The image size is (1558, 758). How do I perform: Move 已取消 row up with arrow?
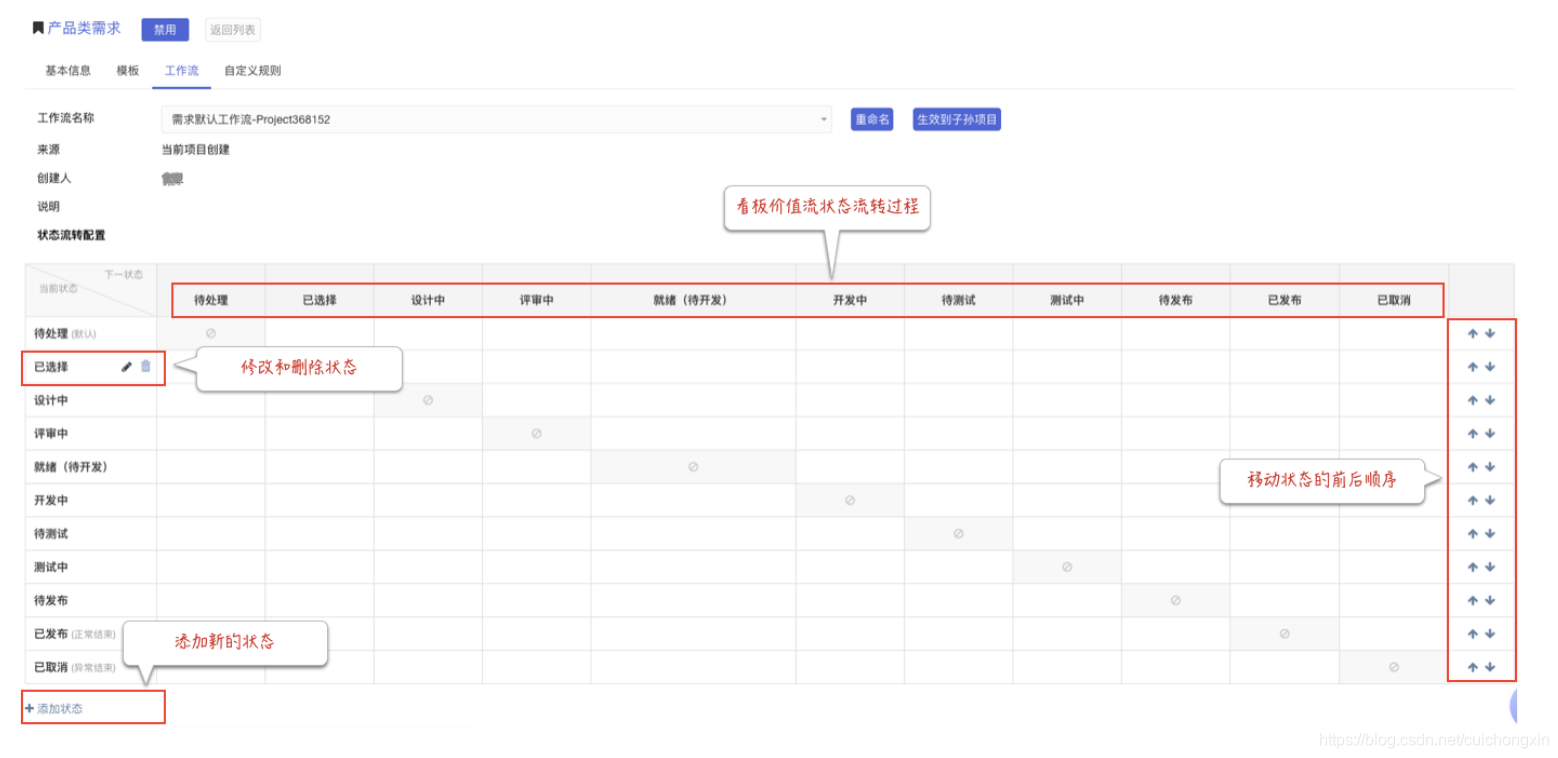(1472, 667)
